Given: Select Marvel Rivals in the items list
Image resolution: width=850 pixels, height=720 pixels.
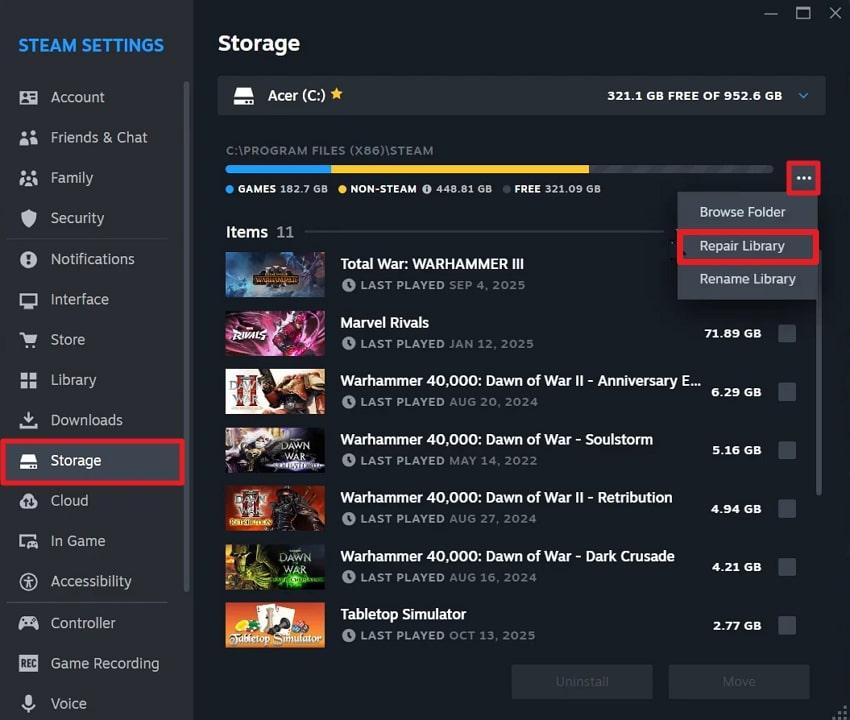Looking at the screenshot, I should [384, 322].
